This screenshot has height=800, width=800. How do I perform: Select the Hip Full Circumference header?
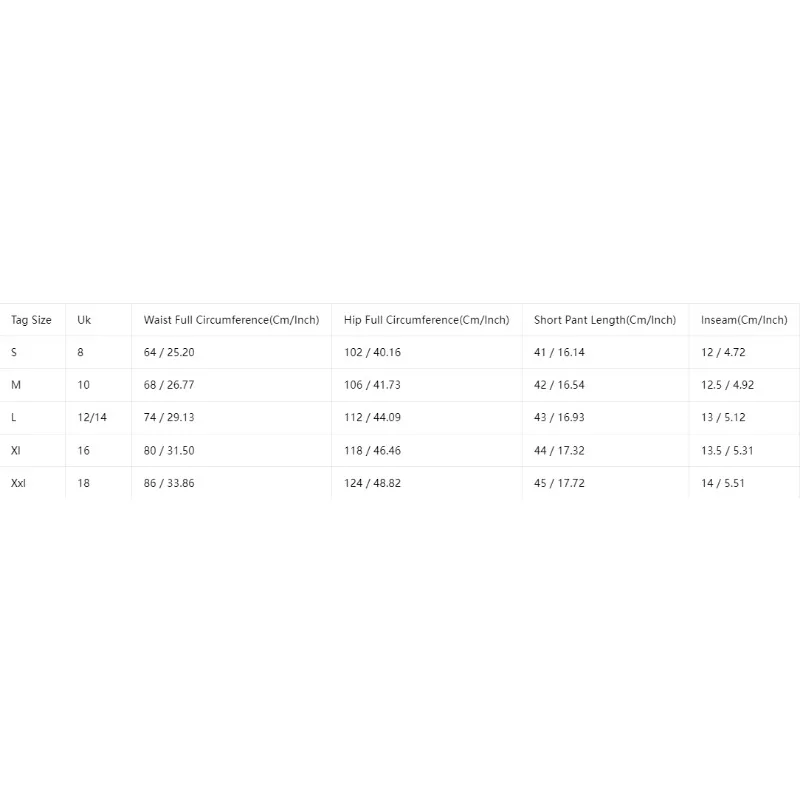pos(427,320)
